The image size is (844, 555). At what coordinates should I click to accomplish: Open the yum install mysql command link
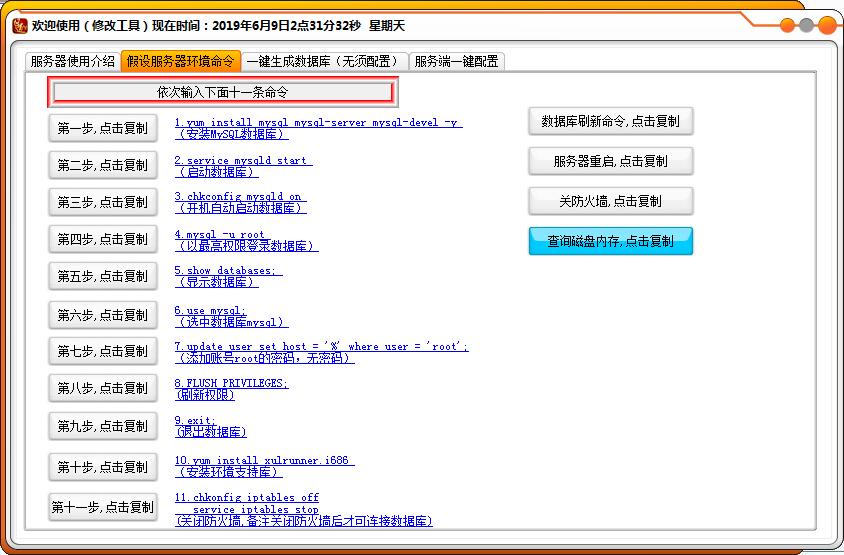317,123
